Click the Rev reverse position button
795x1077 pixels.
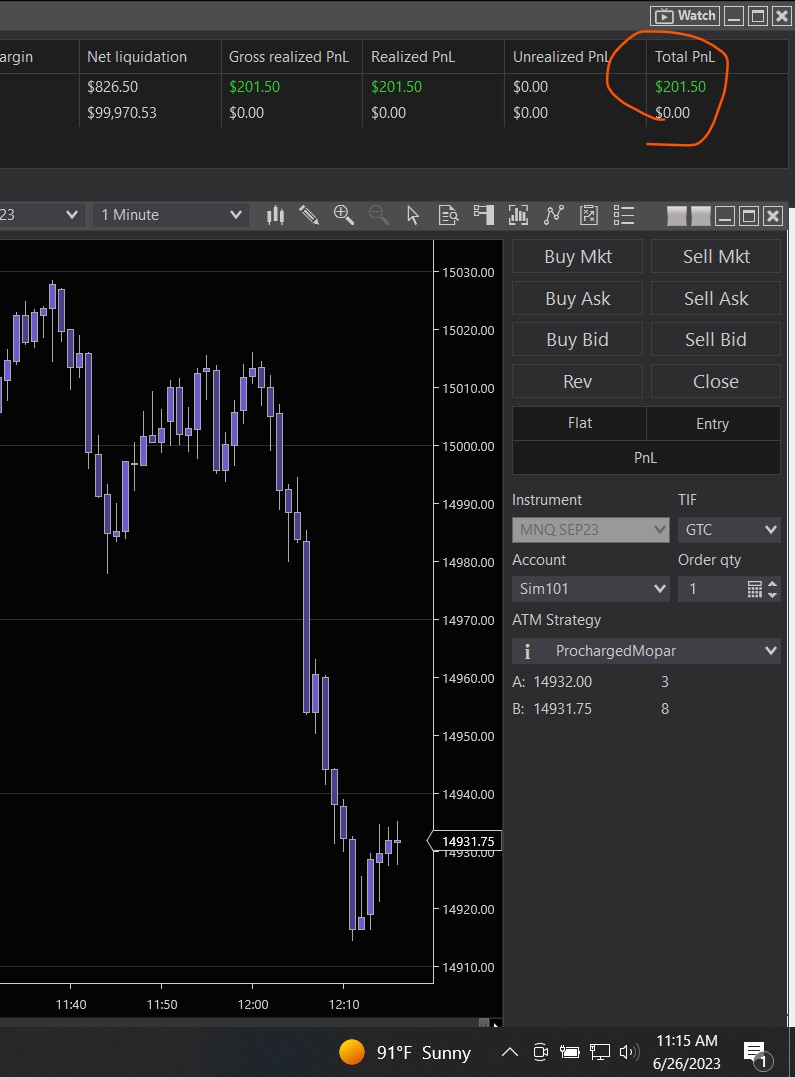pos(577,381)
